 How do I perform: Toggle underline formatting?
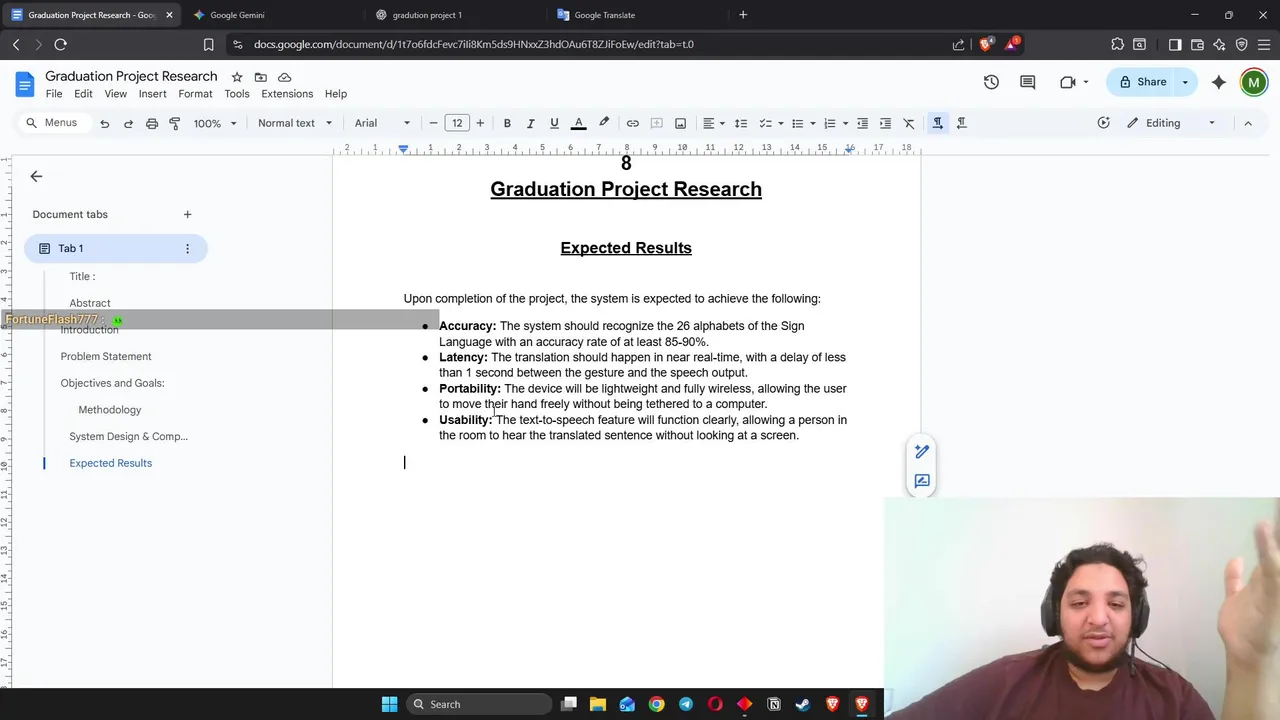pyautogui.click(x=555, y=123)
